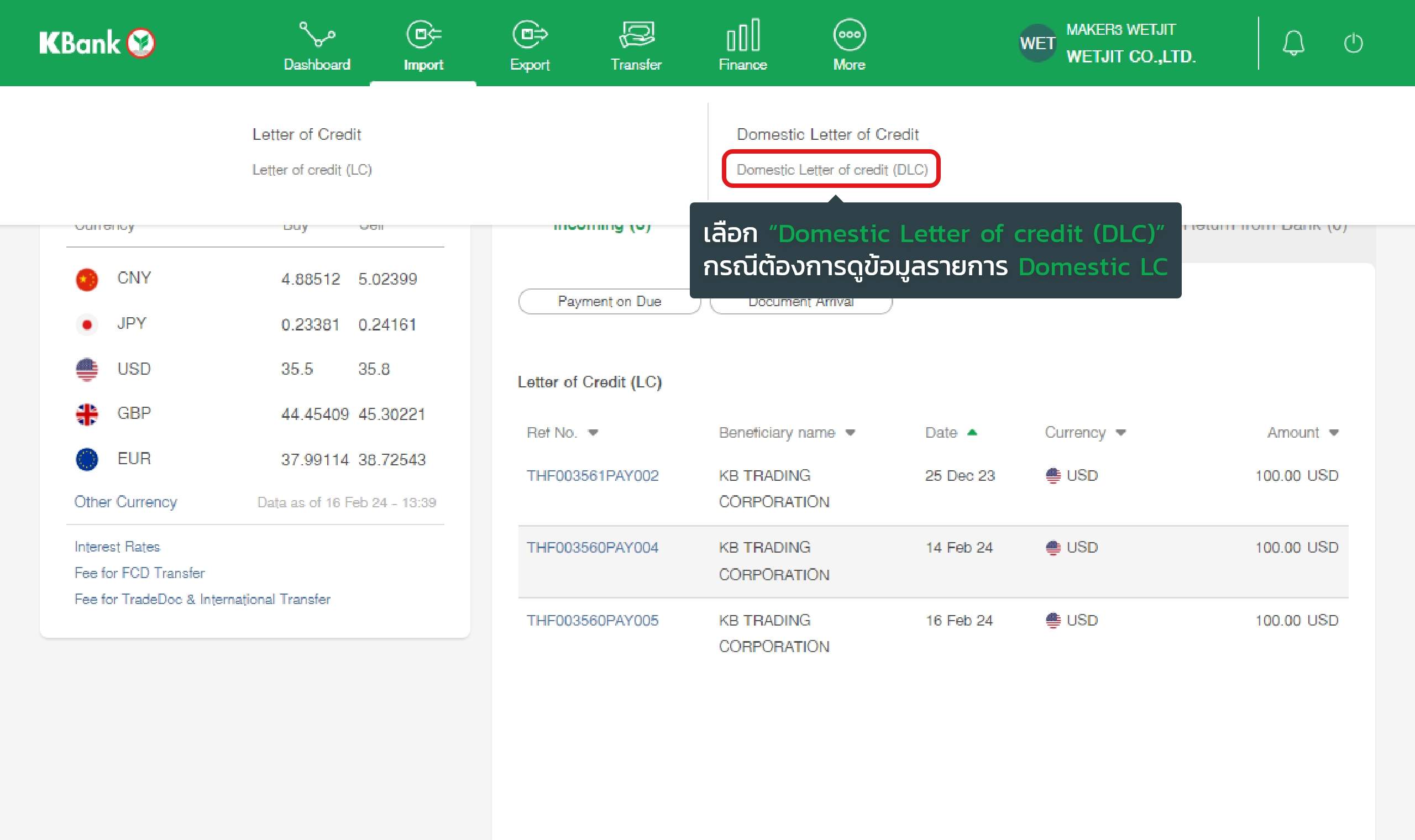Open the Dashboard icon in top navigation

(316, 35)
